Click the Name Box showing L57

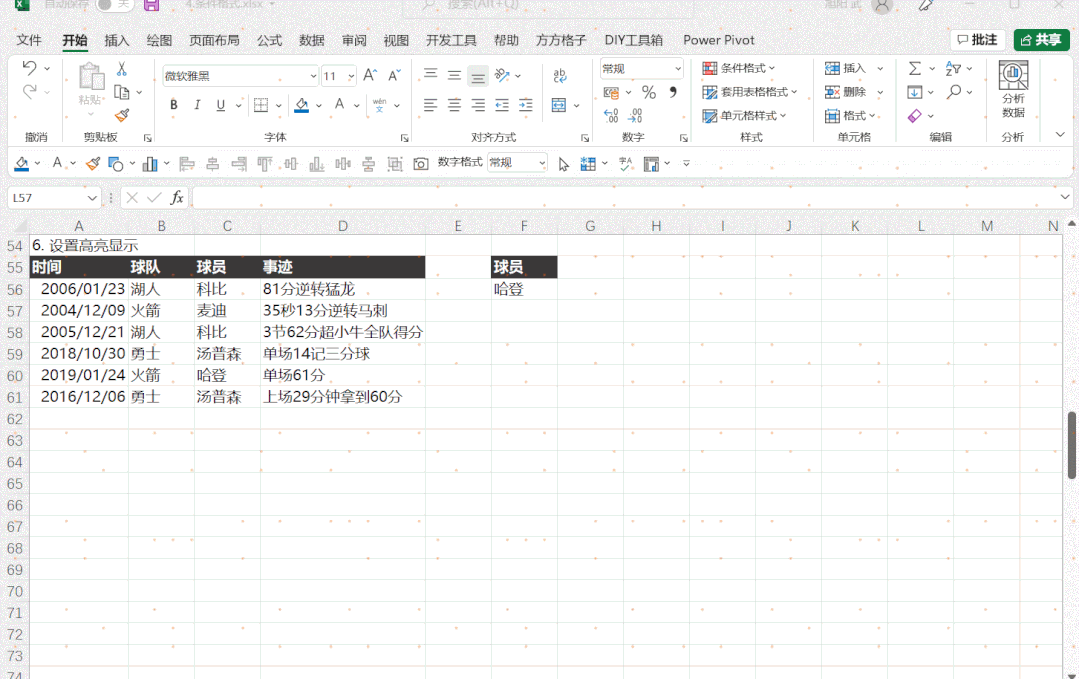pyautogui.click(x=54, y=198)
